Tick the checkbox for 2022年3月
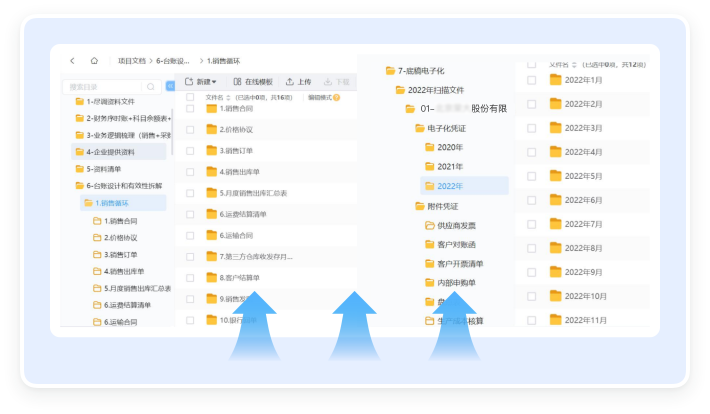Image resolution: width=710 pixels, height=414 pixels. point(531,128)
